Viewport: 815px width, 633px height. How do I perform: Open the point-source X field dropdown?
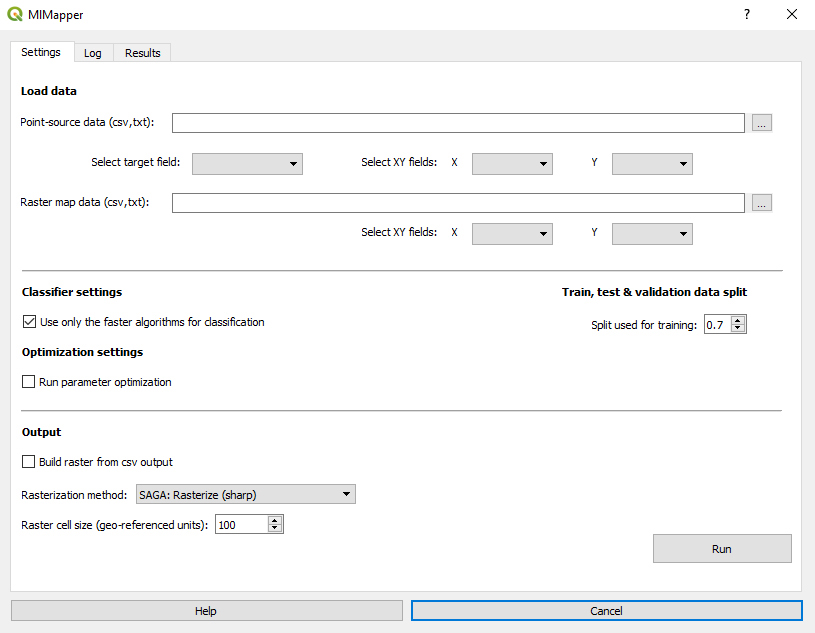click(x=512, y=163)
